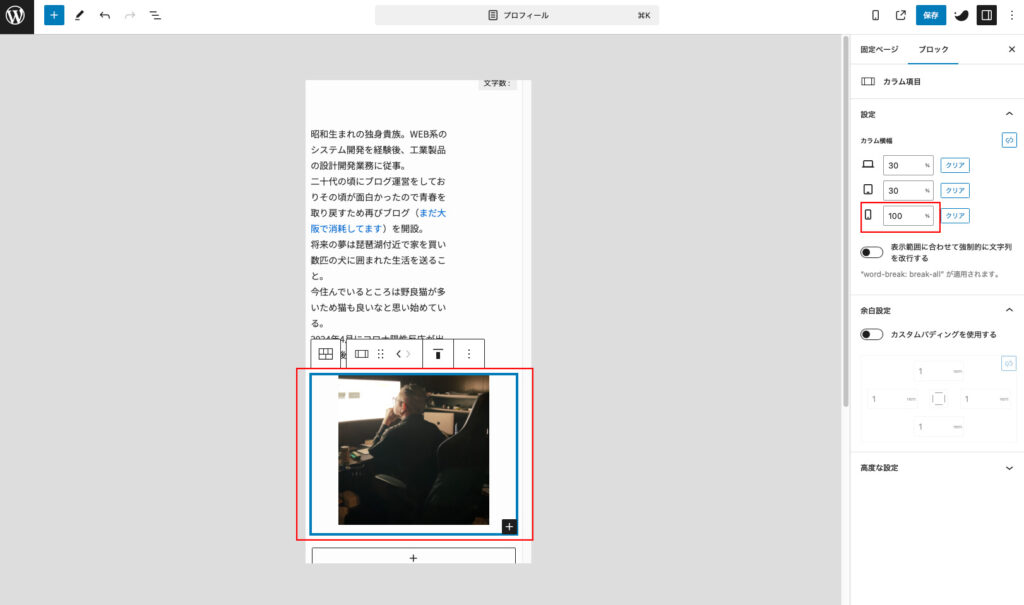Click the editor sidebar scrollbar
This screenshot has width=1024, height=605.
846,222
